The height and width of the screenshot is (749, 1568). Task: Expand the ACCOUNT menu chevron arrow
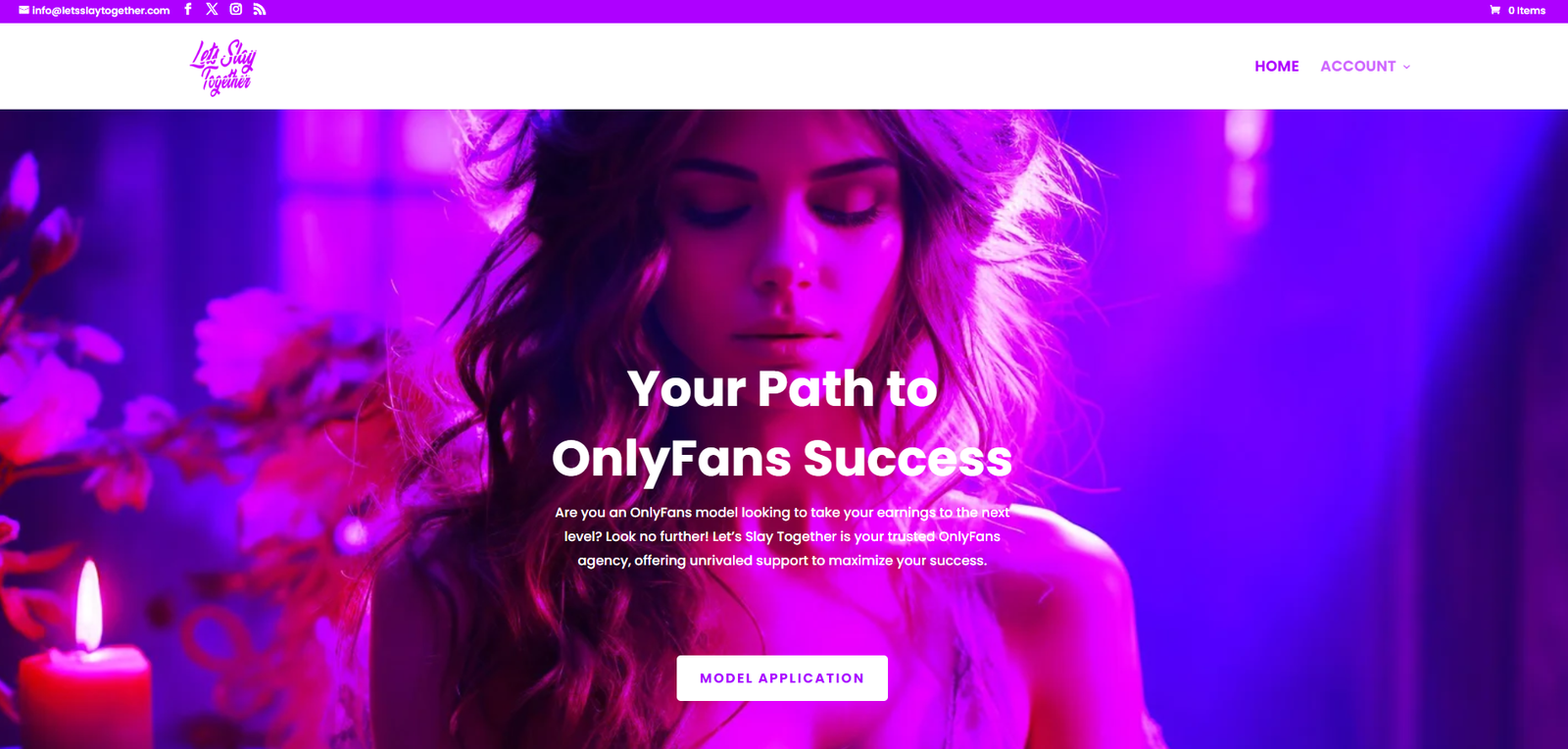pyautogui.click(x=1406, y=67)
